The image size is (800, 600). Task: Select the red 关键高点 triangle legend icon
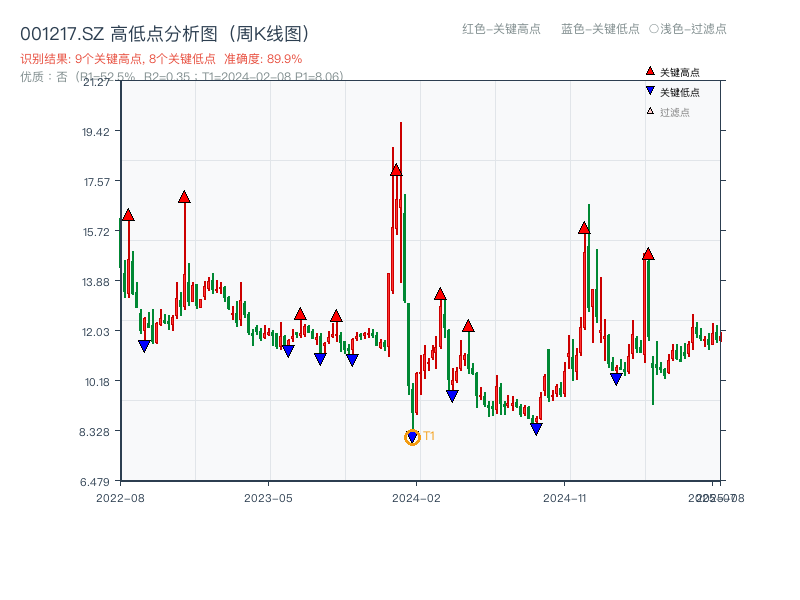click(650, 71)
